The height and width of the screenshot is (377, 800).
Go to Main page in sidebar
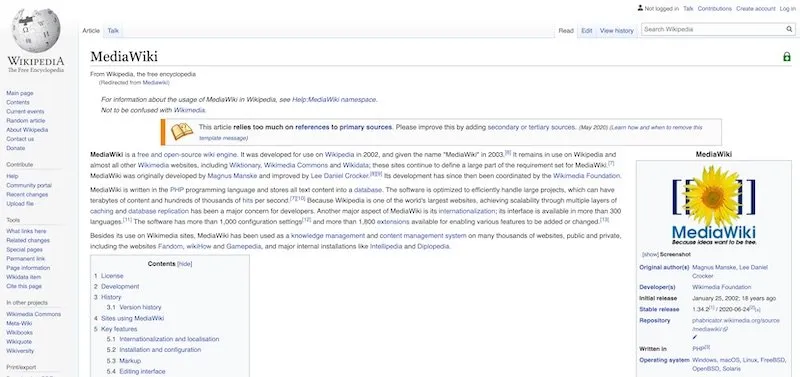(x=19, y=93)
